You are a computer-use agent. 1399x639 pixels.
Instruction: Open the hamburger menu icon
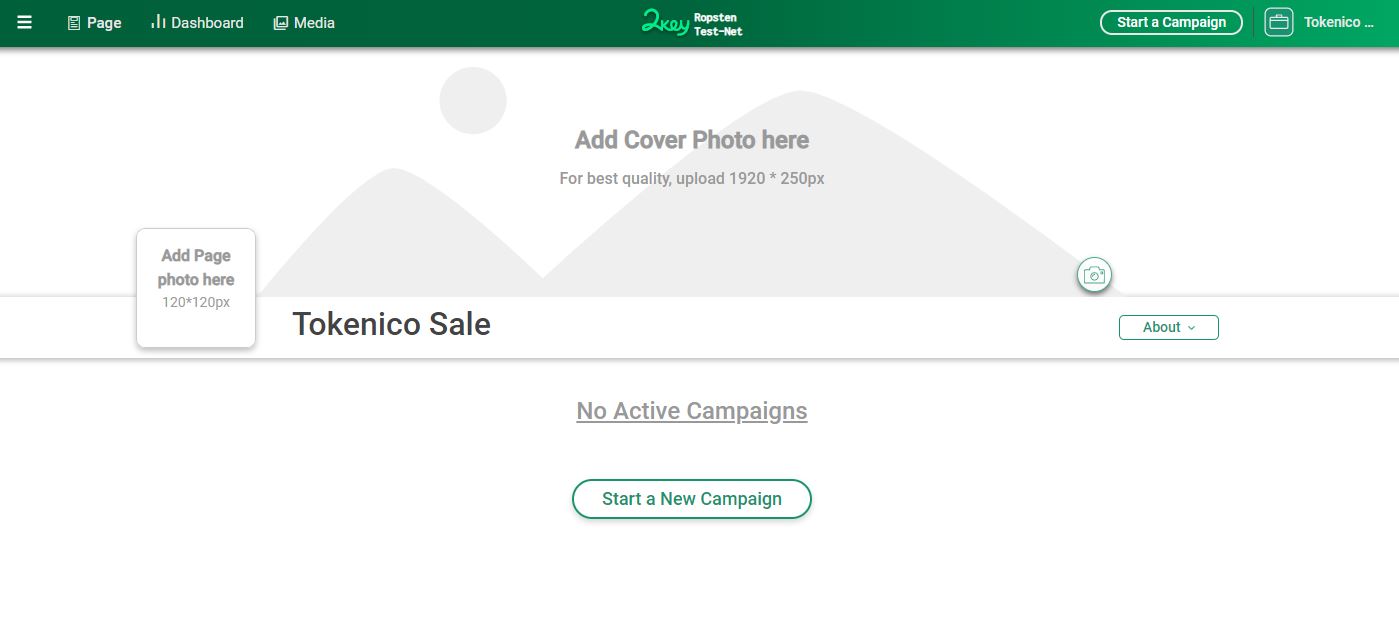(x=24, y=22)
